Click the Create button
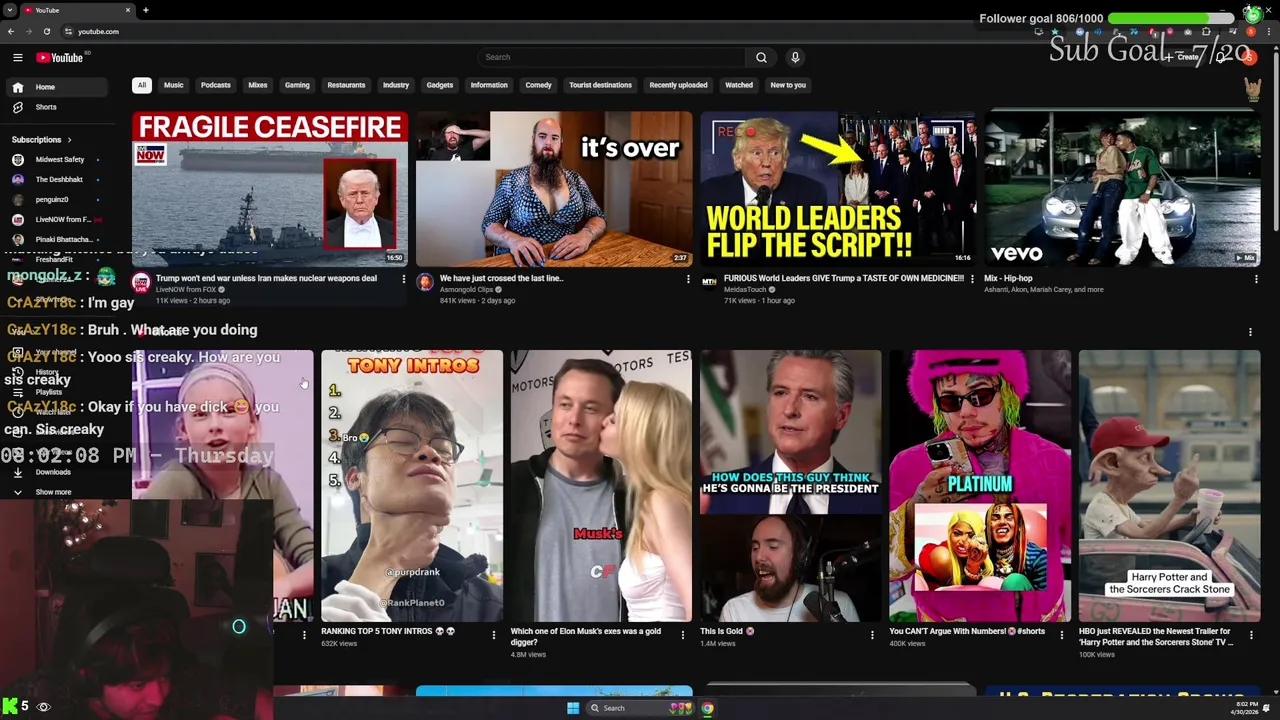Viewport: 1280px width, 720px height. tap(1185, 57)
